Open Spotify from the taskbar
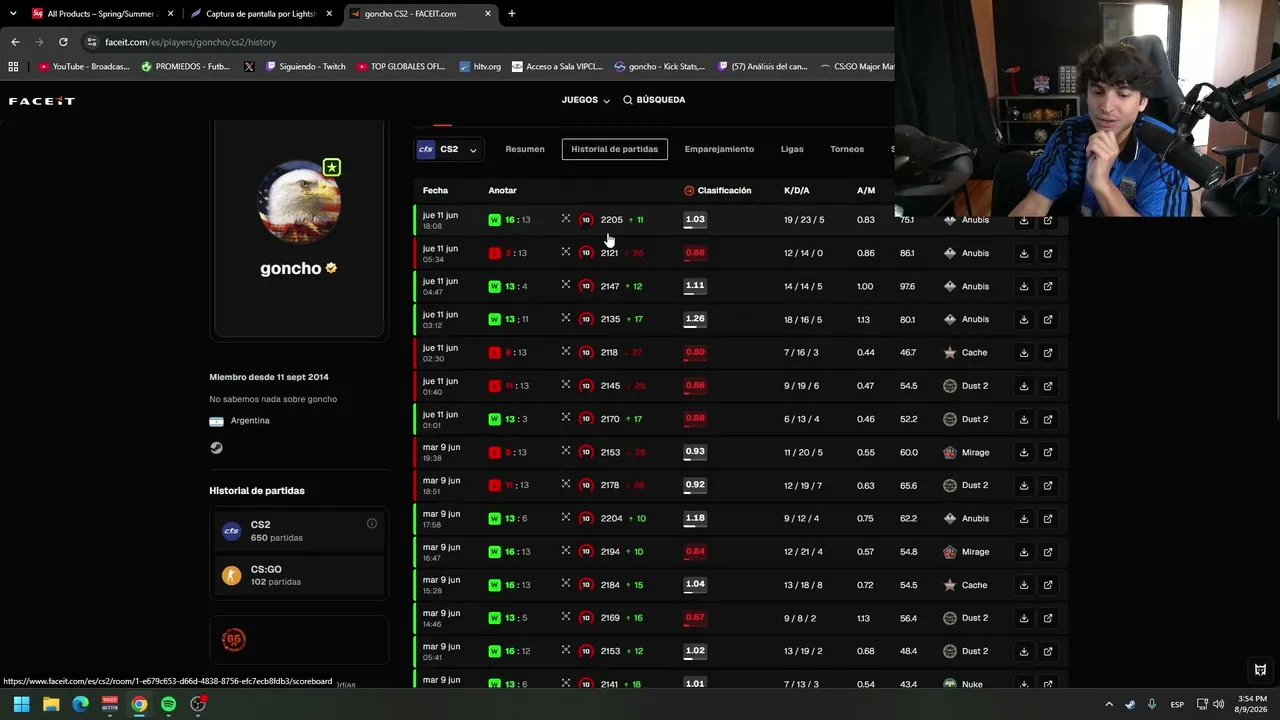Screen dimensions: 1280x720 169,704
